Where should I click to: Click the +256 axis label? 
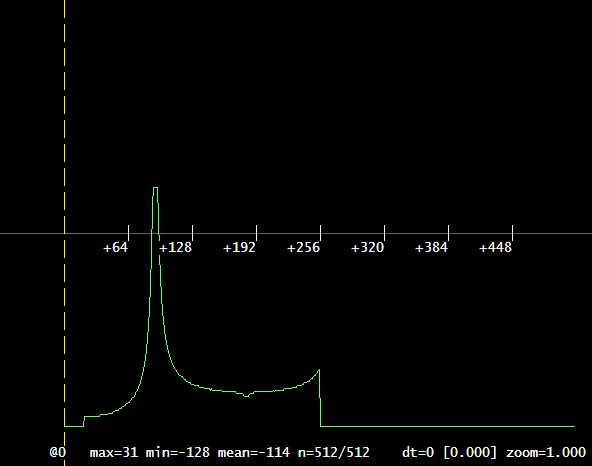304,248
